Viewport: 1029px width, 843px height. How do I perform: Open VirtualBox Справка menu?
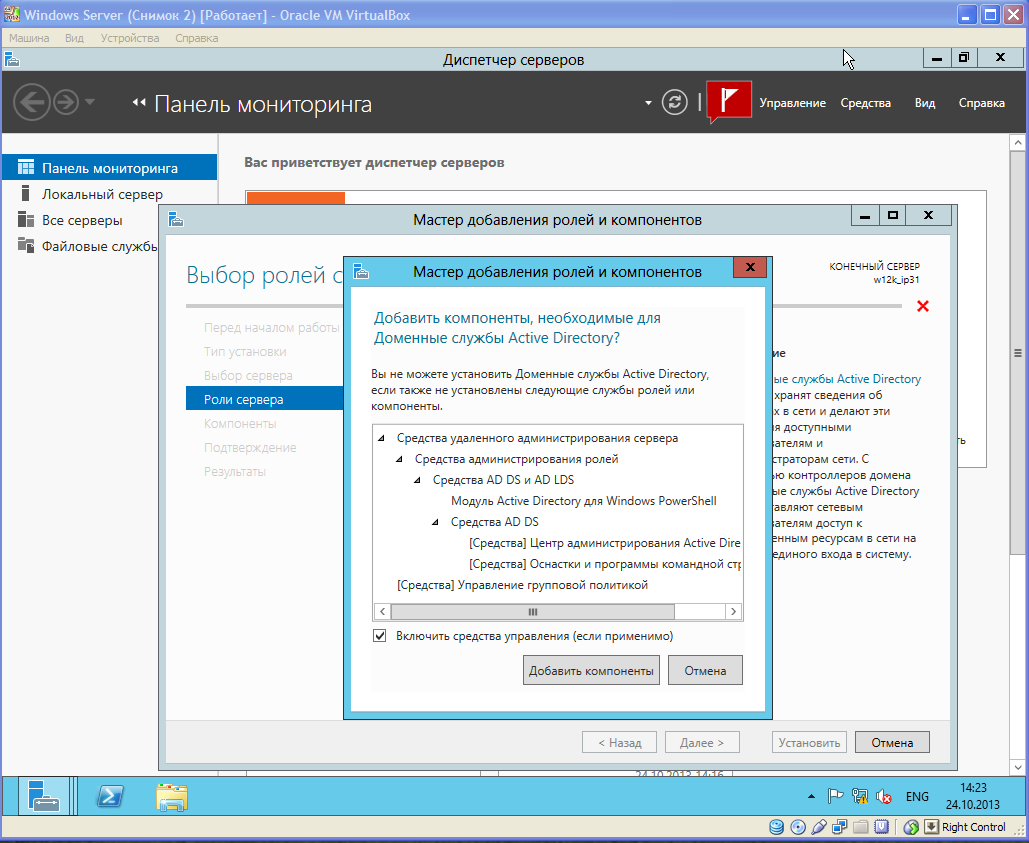[197, 38]
